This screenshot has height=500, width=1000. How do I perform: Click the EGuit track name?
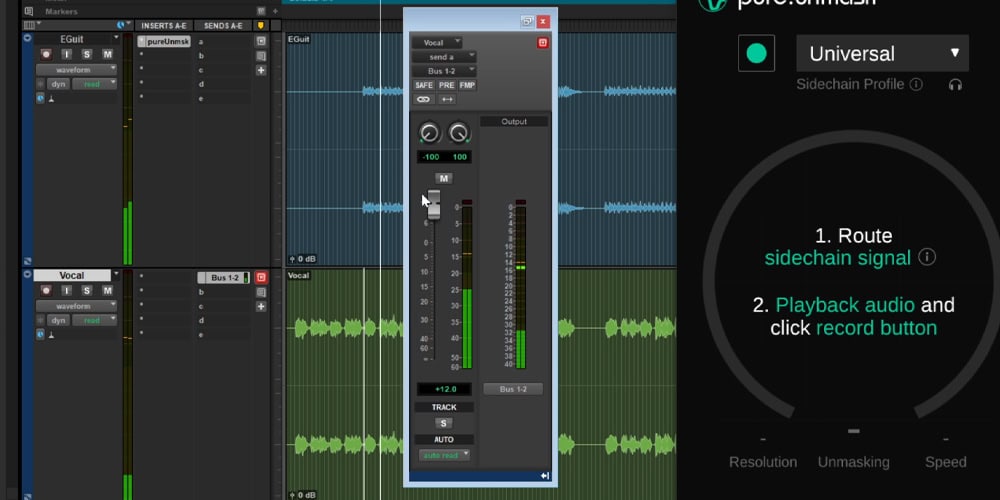click(71, 39)
